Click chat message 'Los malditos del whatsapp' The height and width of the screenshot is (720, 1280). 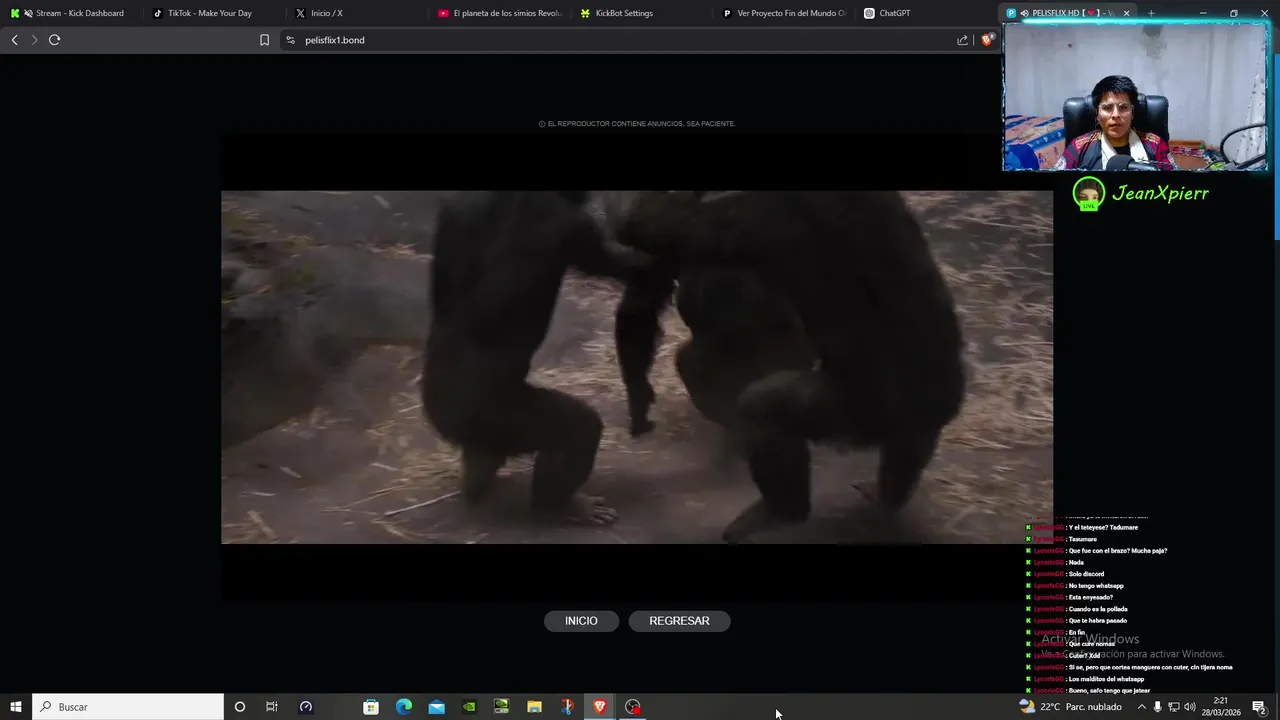point(1106,679)
